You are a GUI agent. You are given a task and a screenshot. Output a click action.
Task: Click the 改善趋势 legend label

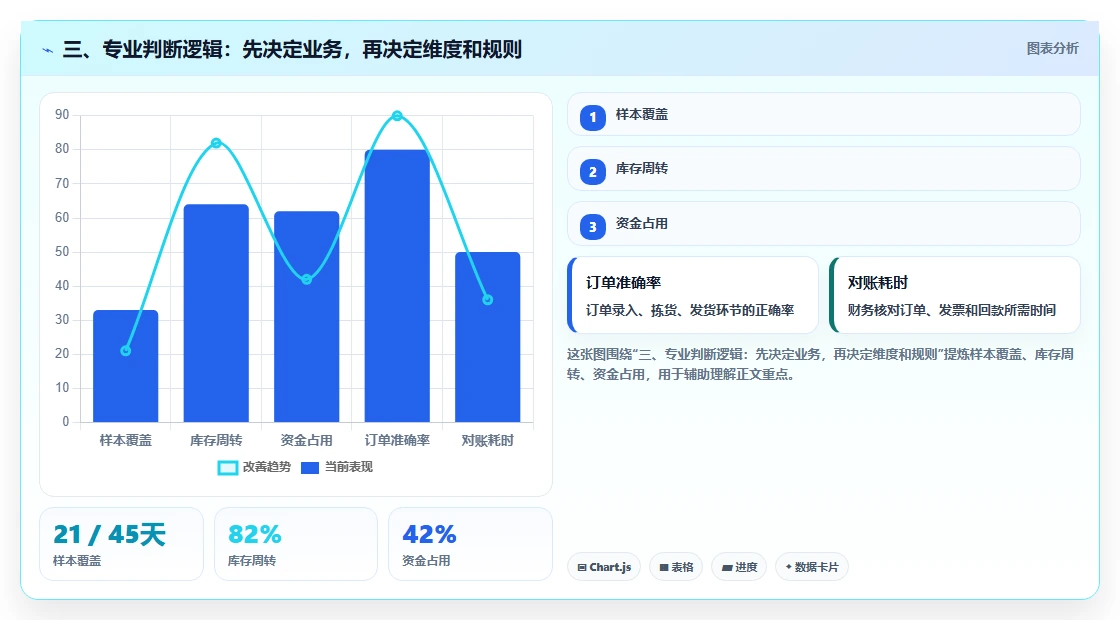[266, 467]
